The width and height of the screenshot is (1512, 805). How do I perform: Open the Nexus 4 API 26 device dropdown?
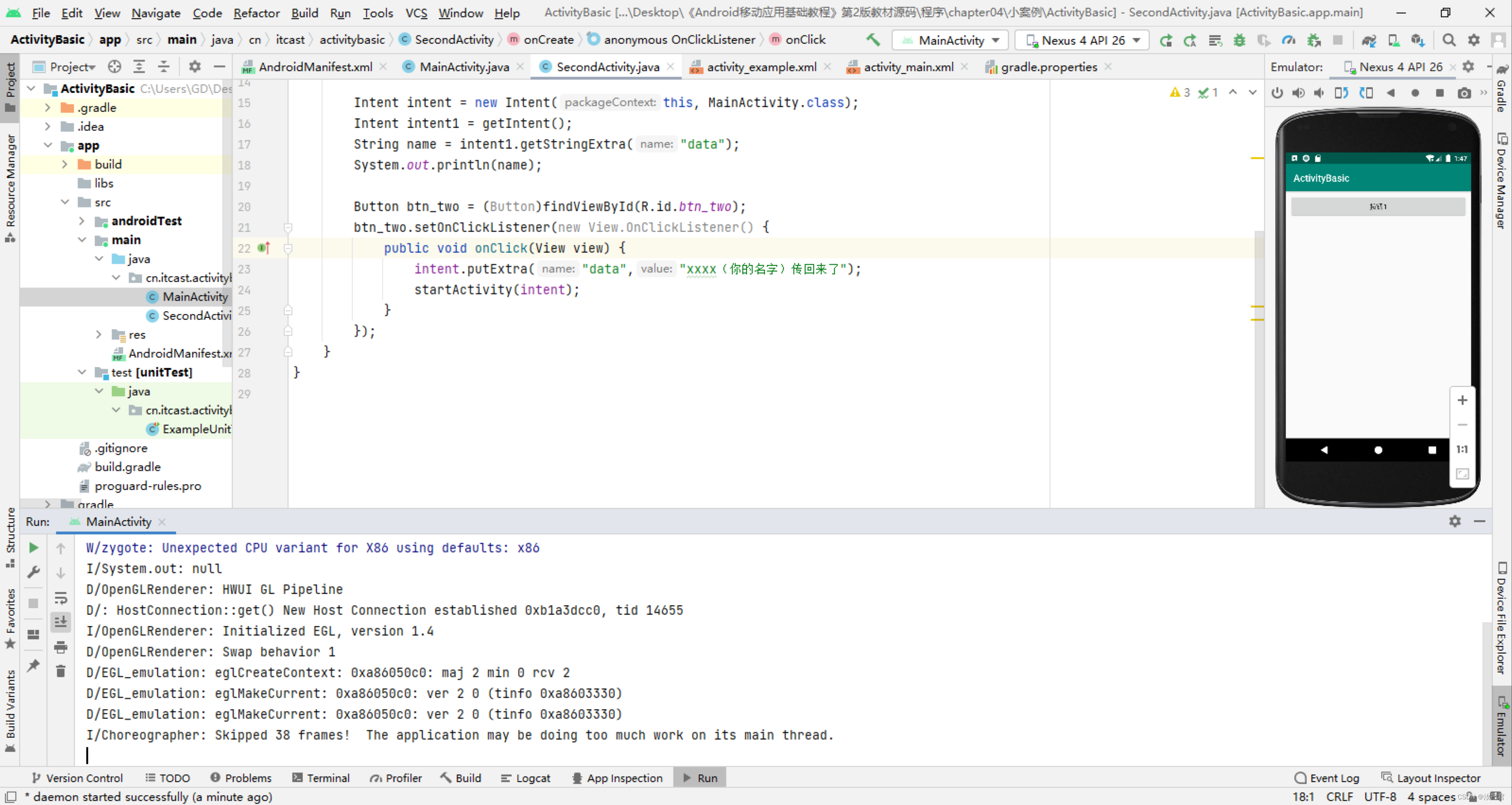[x=1083, y=40]
